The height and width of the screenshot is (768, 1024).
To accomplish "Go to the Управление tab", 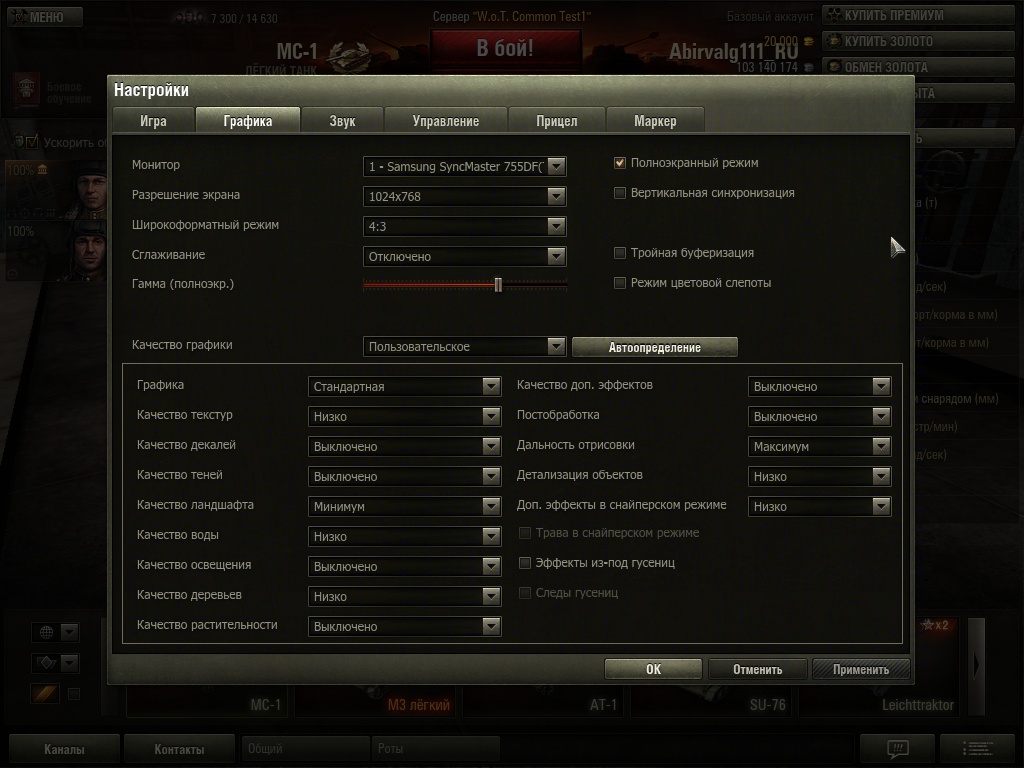I will [x=446, y=121].
